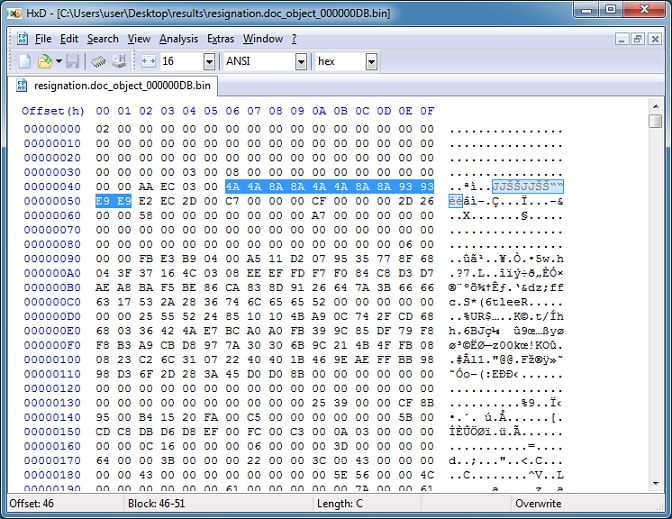
Task: Click byte 64 in row 00000170
Action: pos(102,460)
